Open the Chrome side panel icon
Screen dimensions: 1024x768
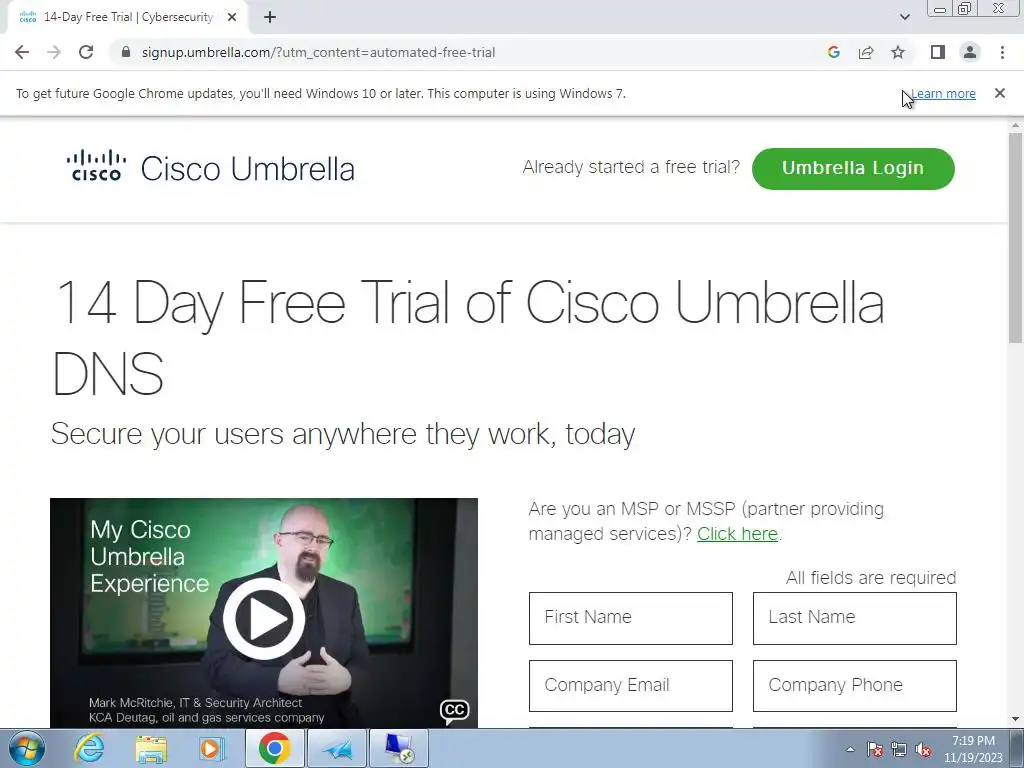coord(938,52)
